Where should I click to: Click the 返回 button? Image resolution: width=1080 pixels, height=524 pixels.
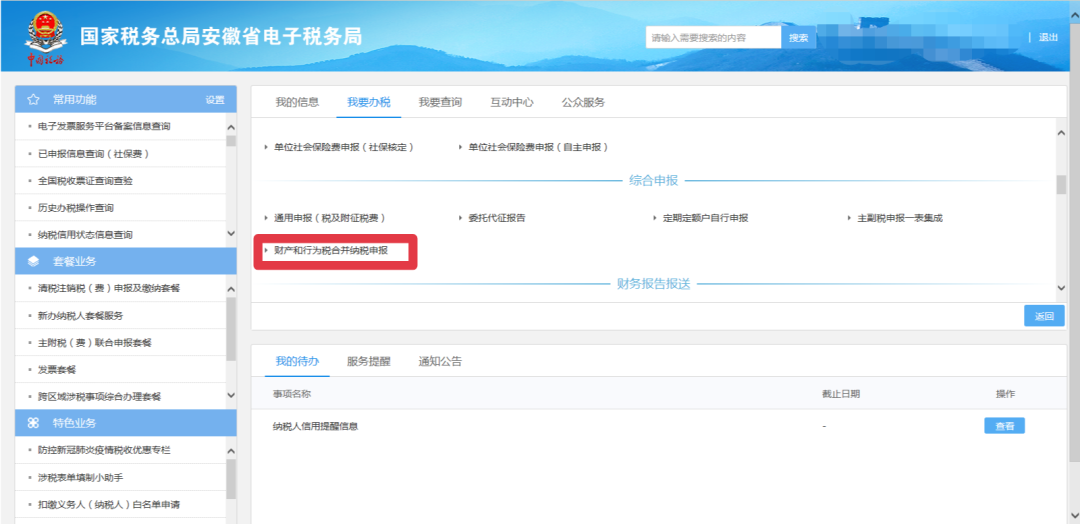click(1044, 316)
